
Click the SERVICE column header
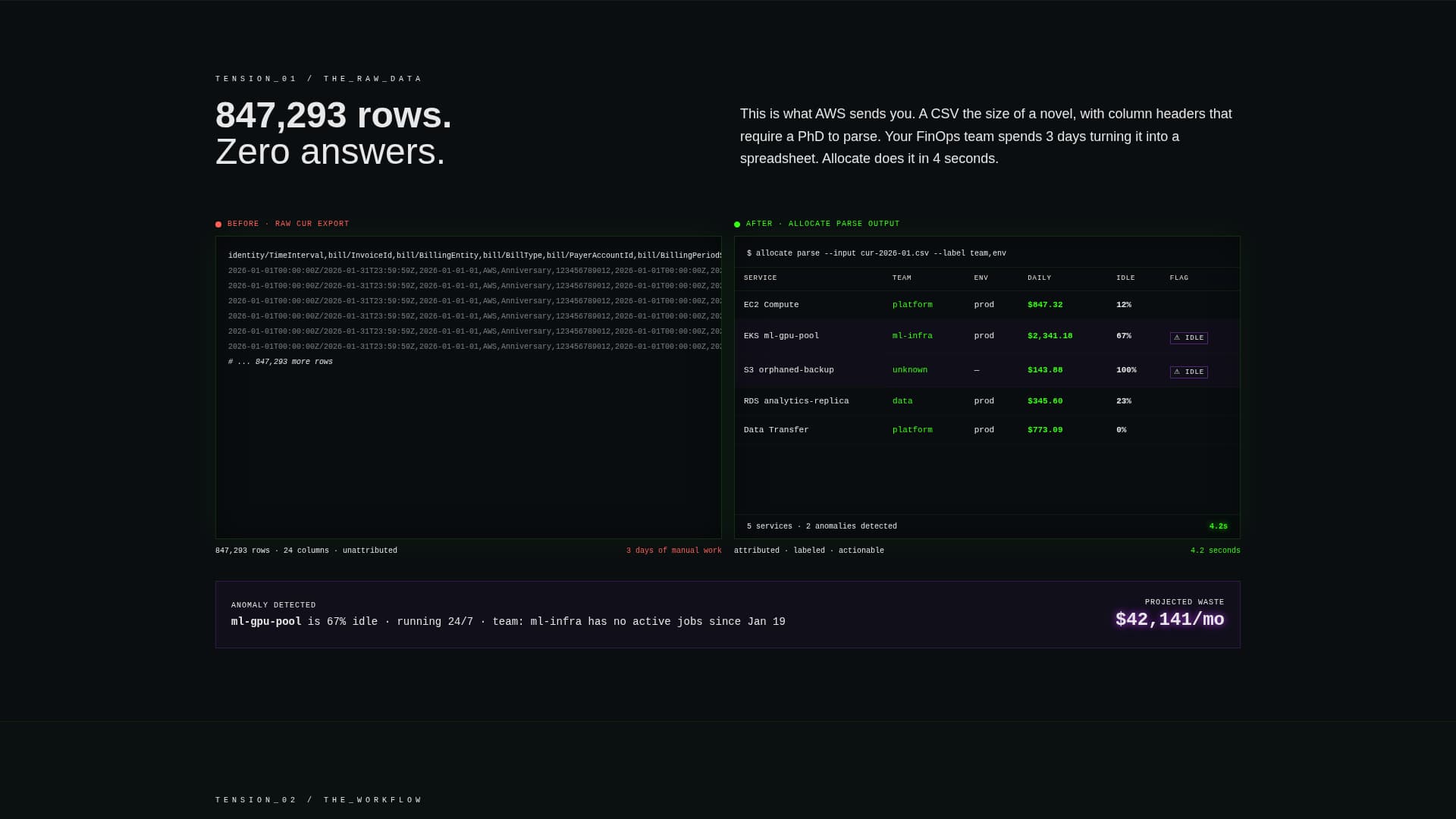pyautogui.click(x=761, y=278)
